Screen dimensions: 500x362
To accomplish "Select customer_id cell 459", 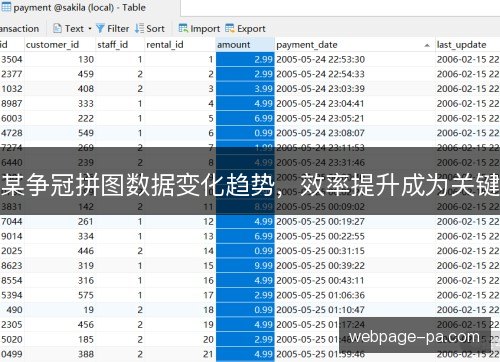I will coord(60,74).
